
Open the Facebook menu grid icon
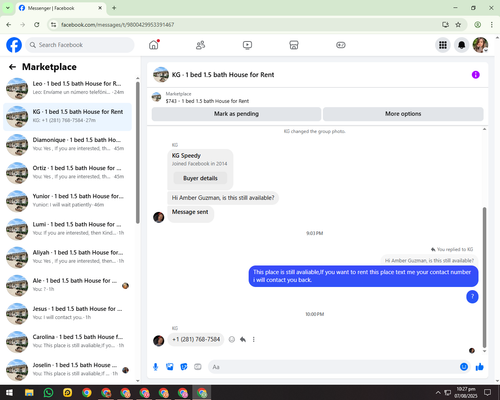pyautogui.click(x=443, y=45)
